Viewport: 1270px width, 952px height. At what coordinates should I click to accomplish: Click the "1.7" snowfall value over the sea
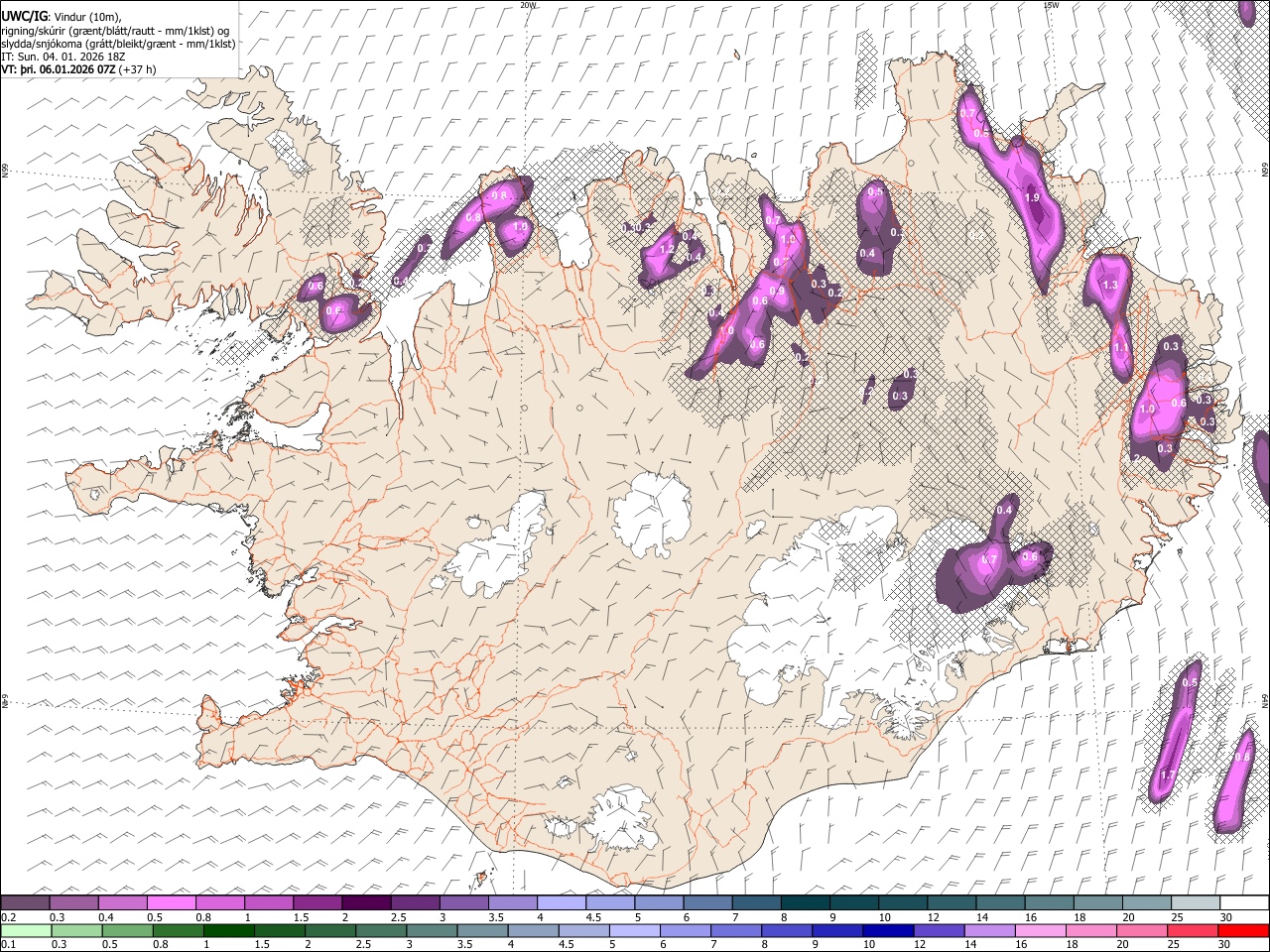coord(1168,774)
